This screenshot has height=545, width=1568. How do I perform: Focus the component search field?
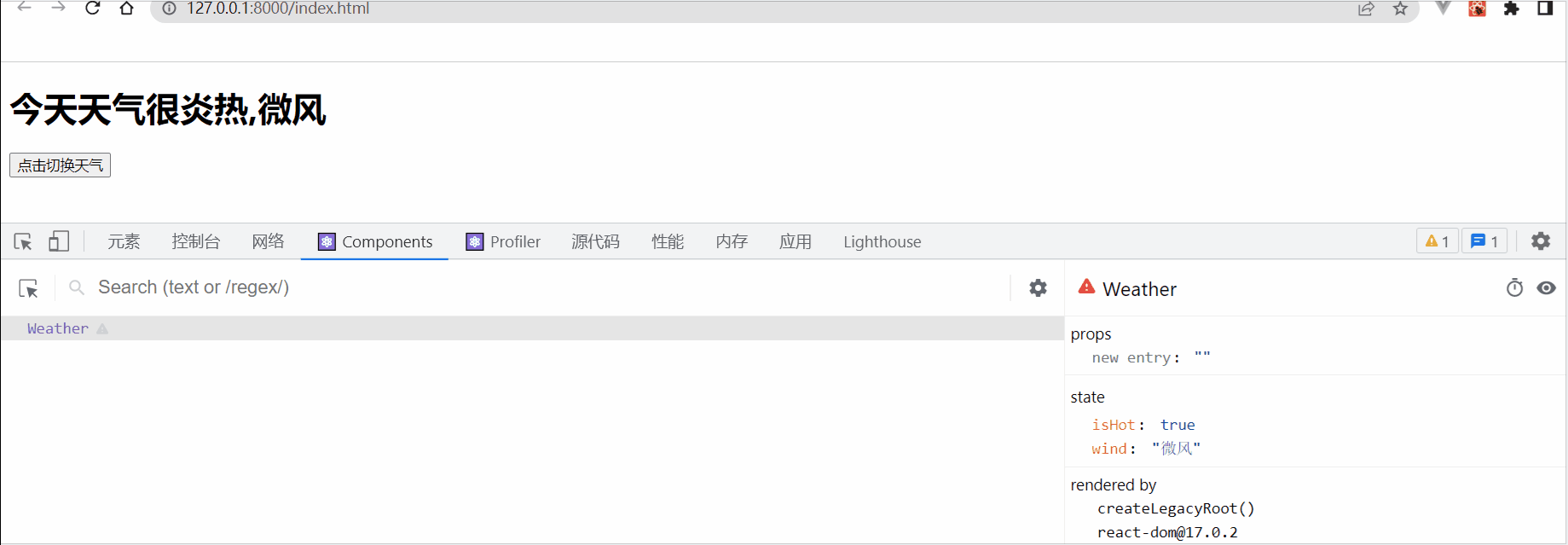coord(546,287)
